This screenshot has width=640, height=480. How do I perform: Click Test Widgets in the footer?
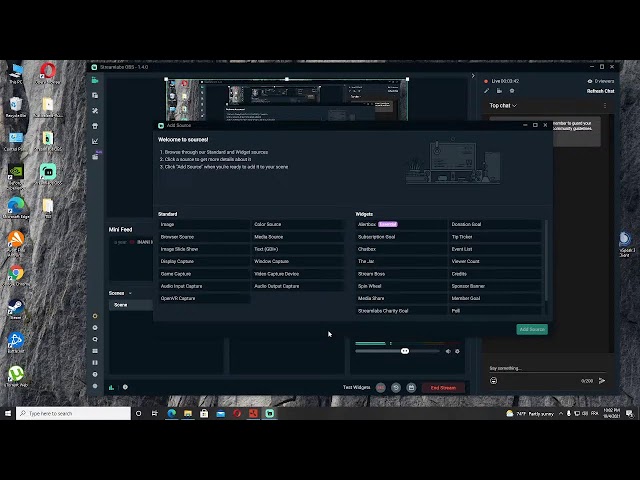pos(356,387)
